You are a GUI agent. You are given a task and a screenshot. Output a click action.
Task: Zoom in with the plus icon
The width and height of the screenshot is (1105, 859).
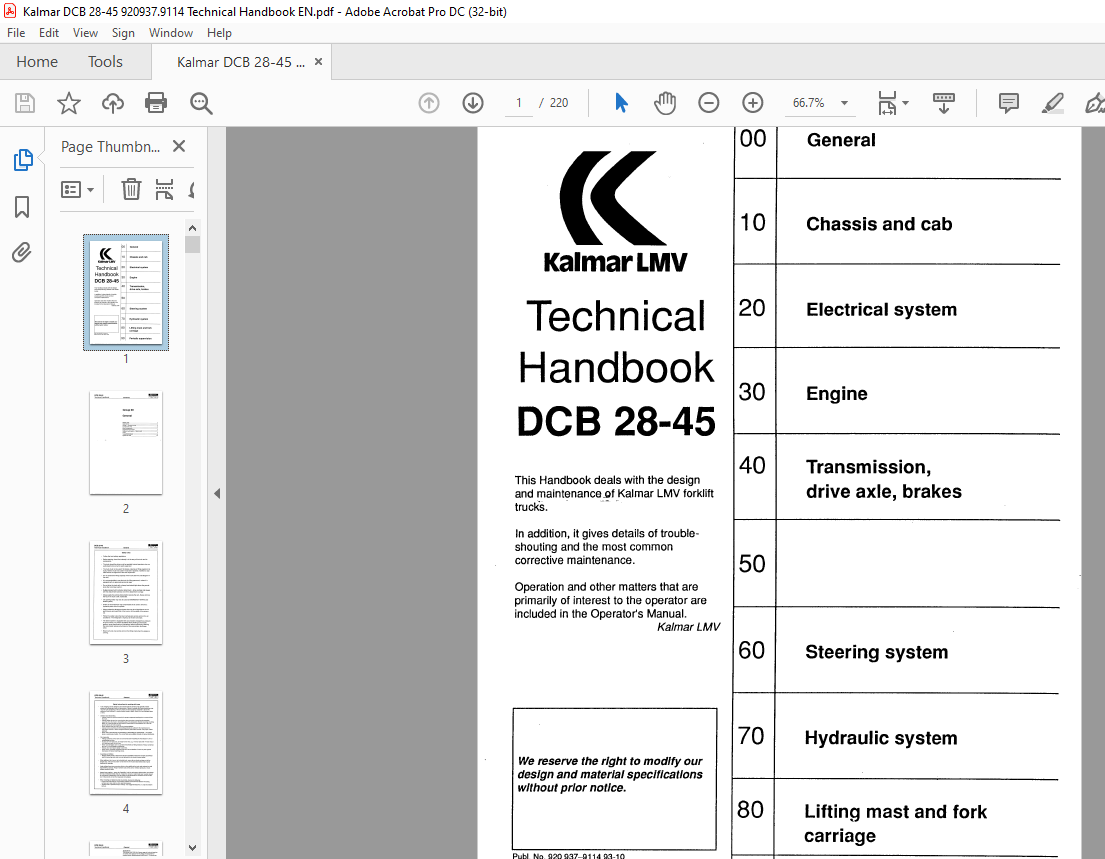tap(753, 103)
